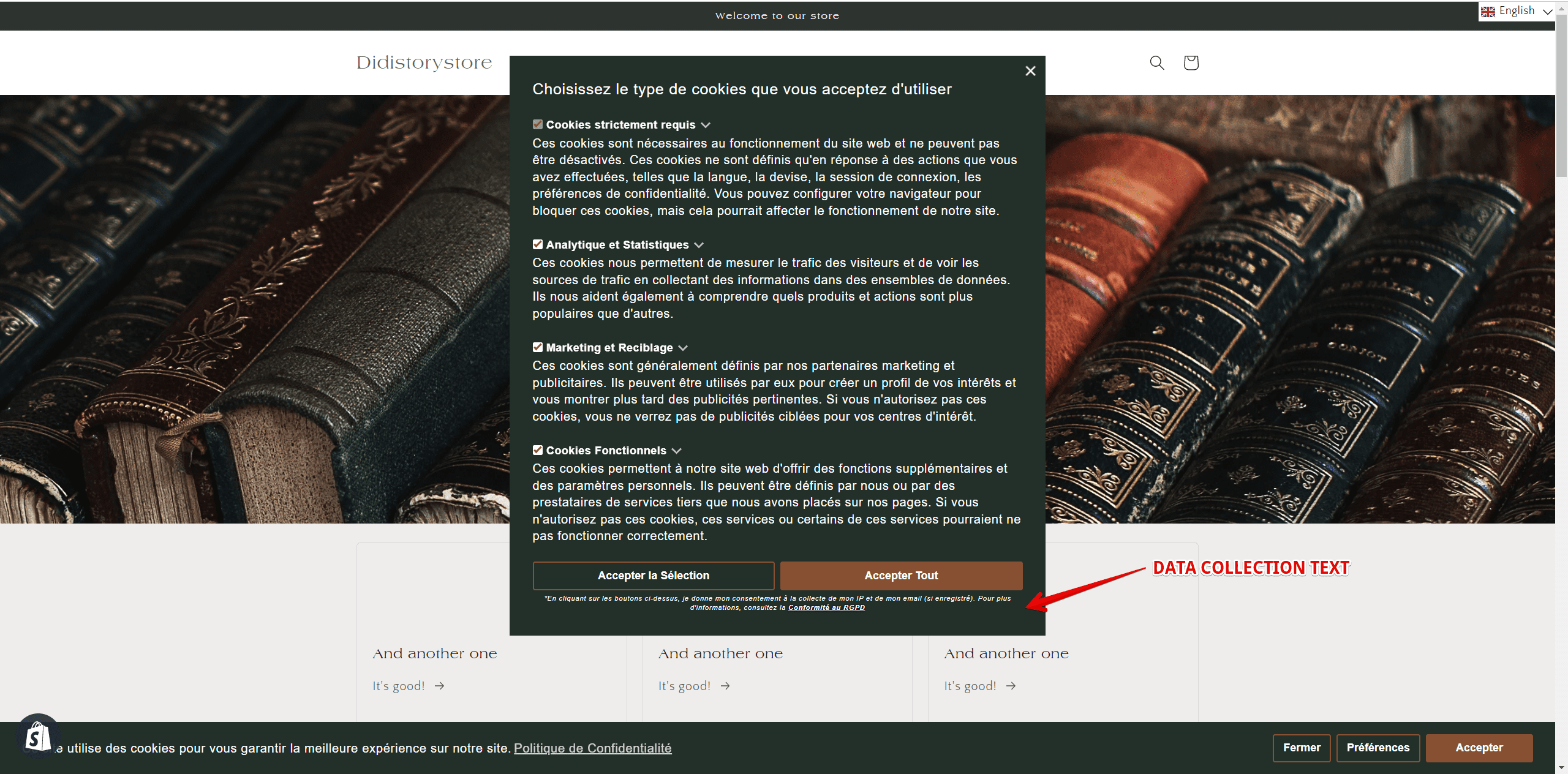Click arrow beside middle It's good! link

725,686
